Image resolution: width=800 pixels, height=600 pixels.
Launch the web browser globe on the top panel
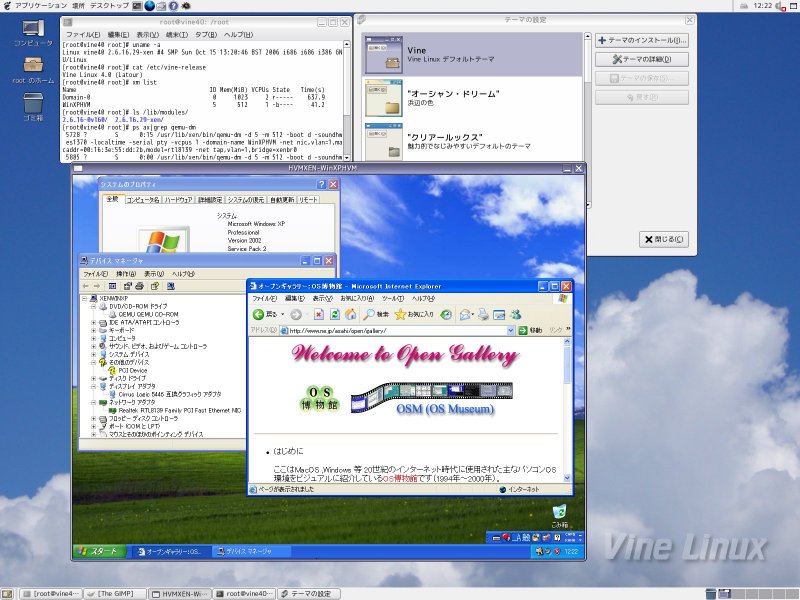149,6
